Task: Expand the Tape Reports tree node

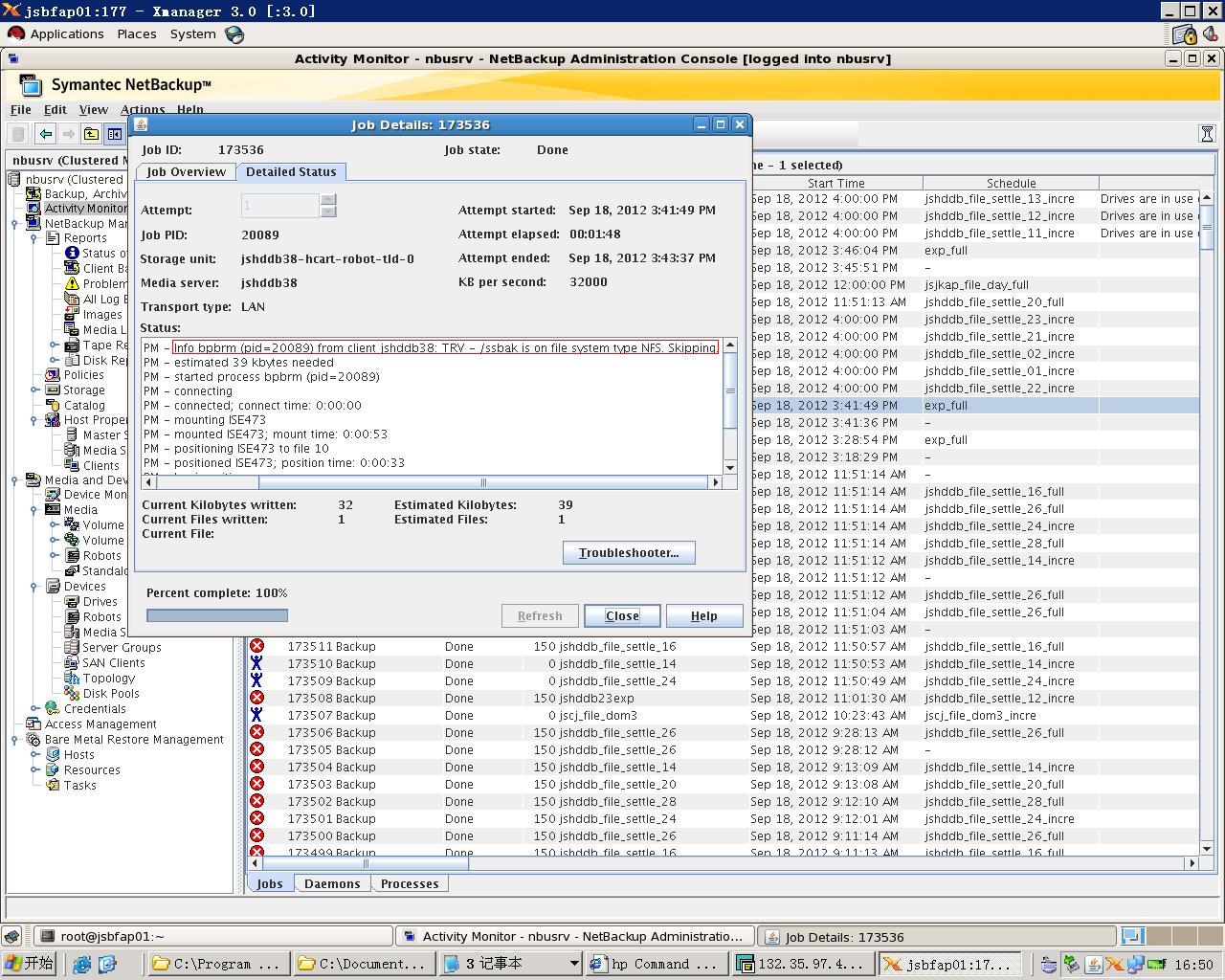Action: (x=54, y=345)
